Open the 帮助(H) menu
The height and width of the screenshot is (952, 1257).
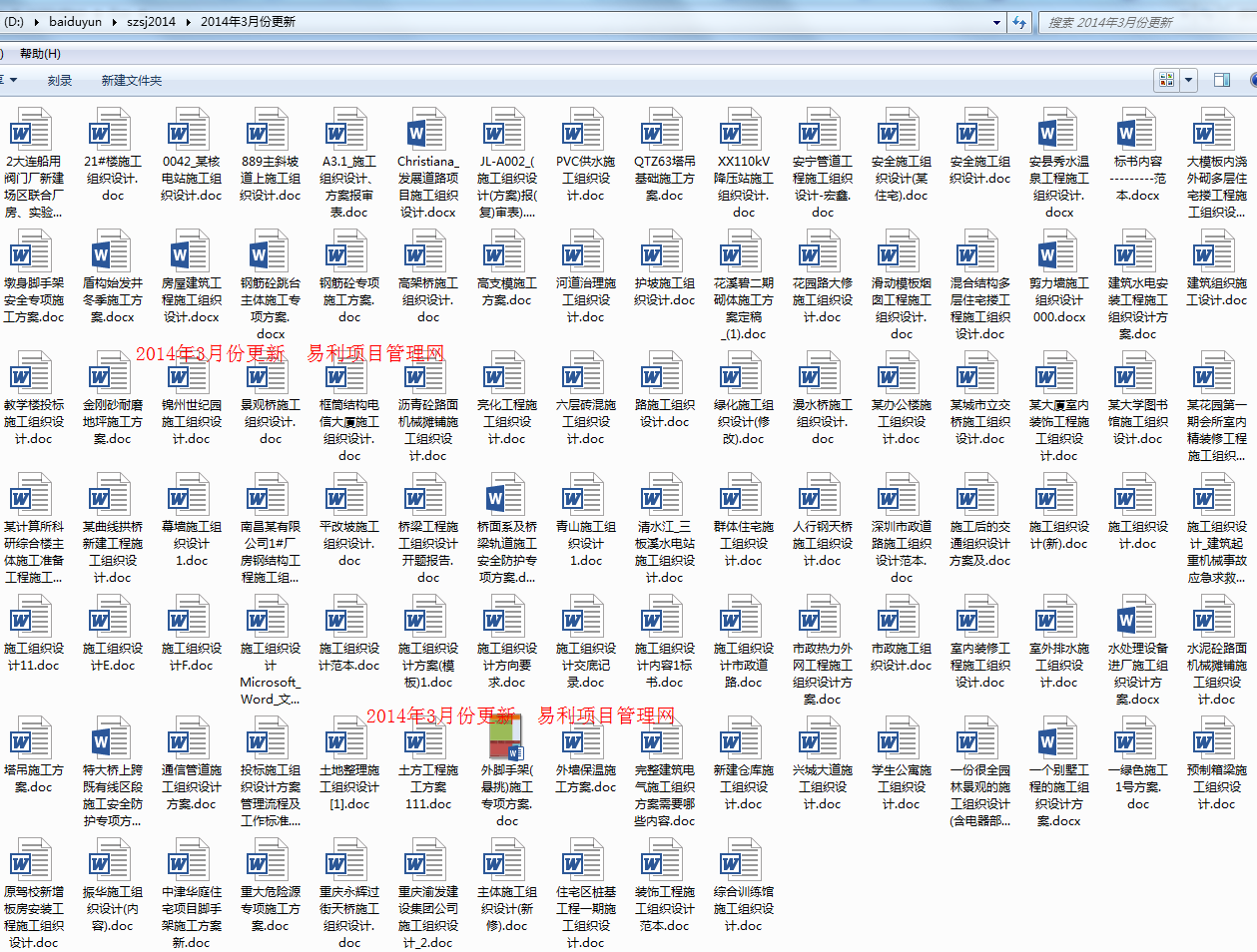(x=40, y=54)
